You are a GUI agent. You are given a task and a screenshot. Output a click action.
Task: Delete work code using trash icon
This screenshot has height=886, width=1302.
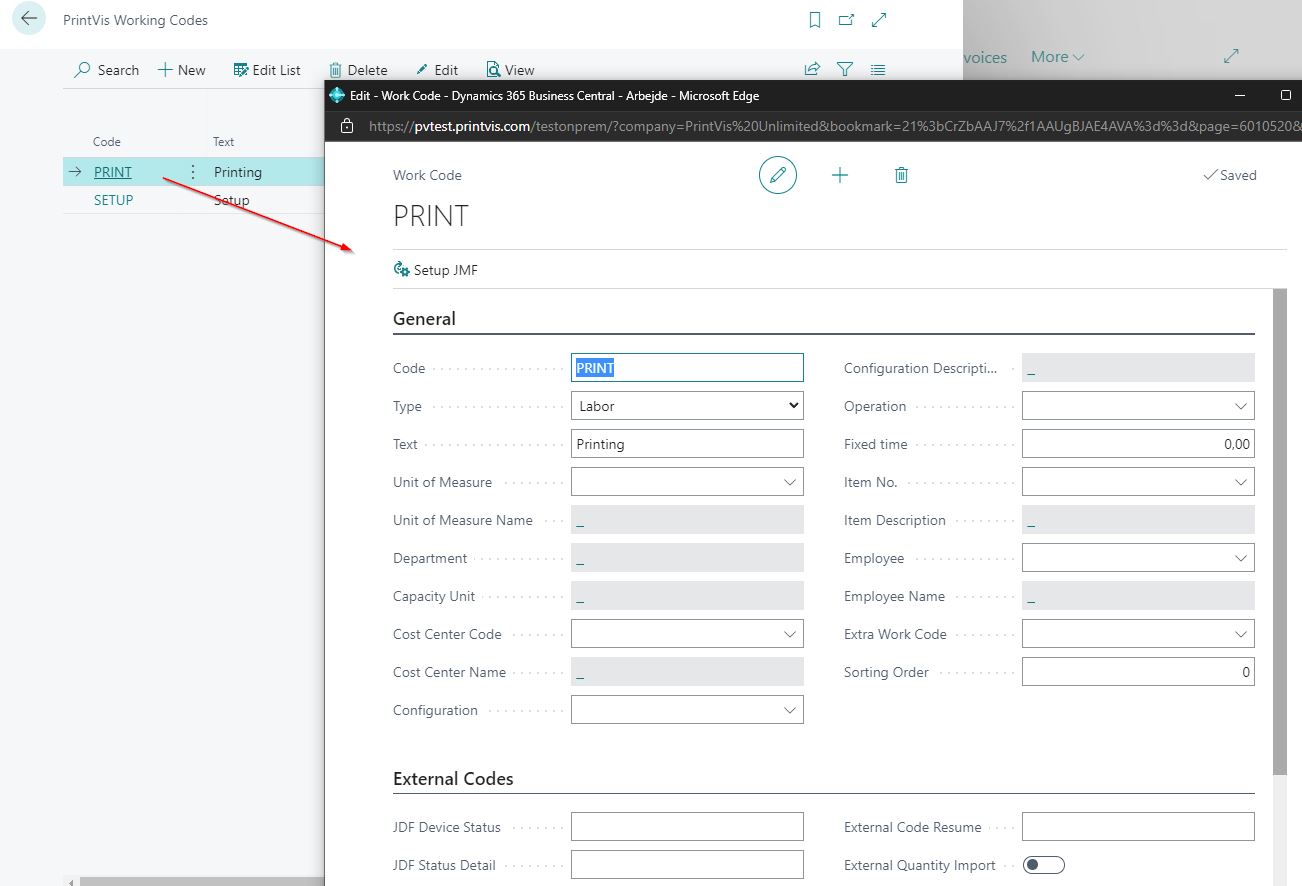(x=901, y=175)
